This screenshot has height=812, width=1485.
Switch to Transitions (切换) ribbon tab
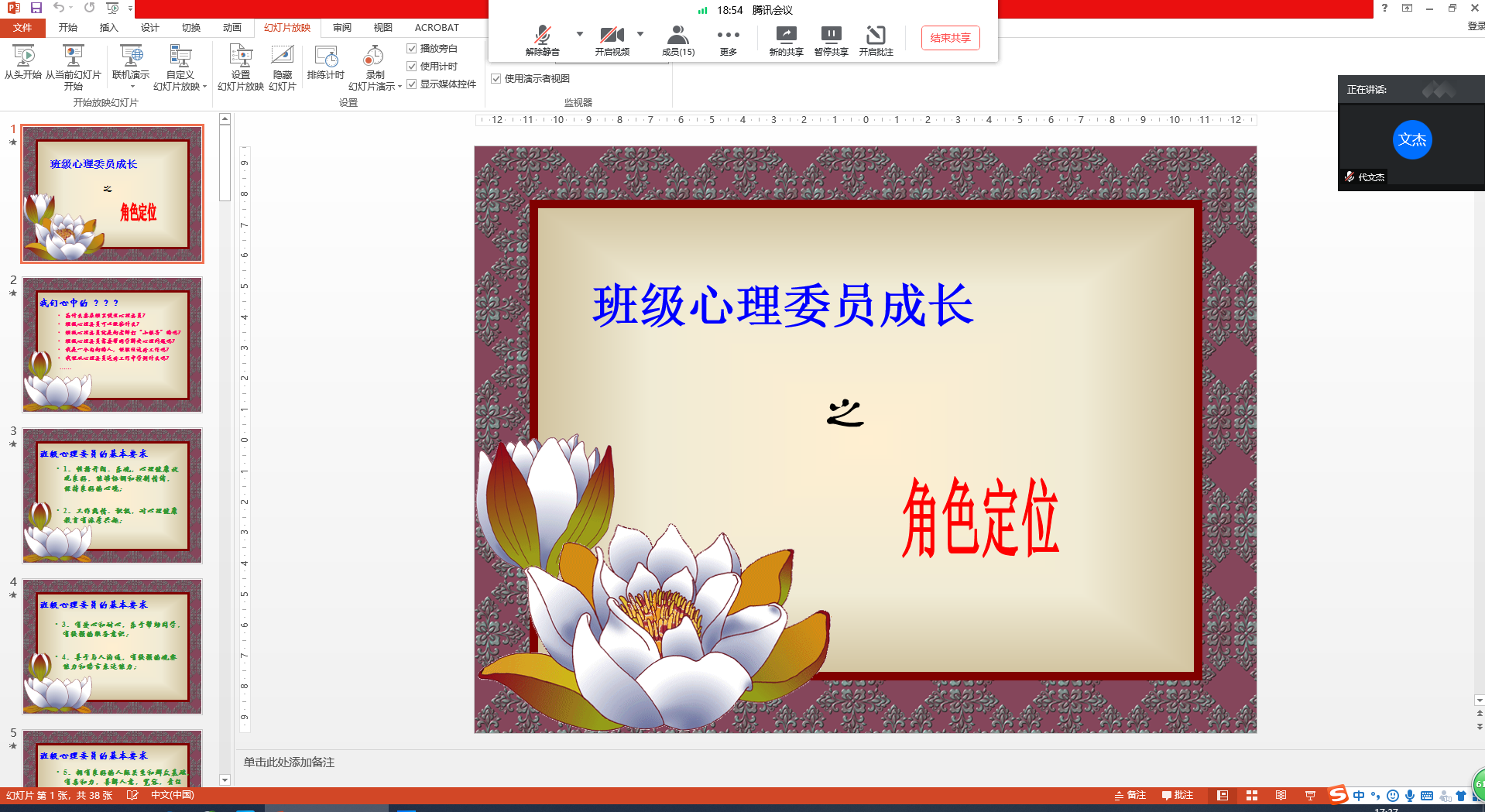click(191, 27)
